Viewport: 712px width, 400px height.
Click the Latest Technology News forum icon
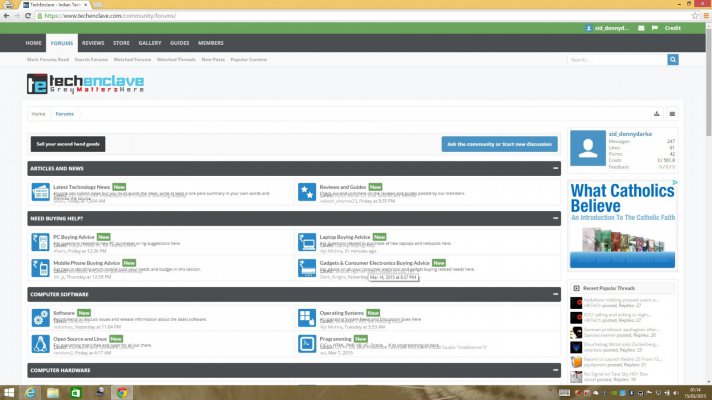40,192
